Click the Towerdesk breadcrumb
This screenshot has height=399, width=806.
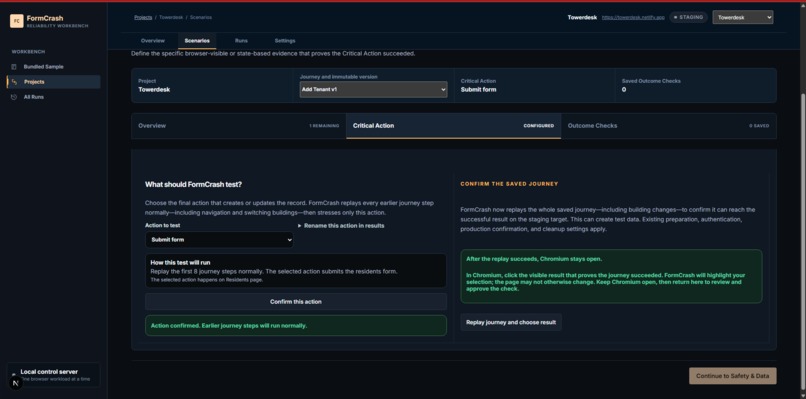tap(170, 17)
